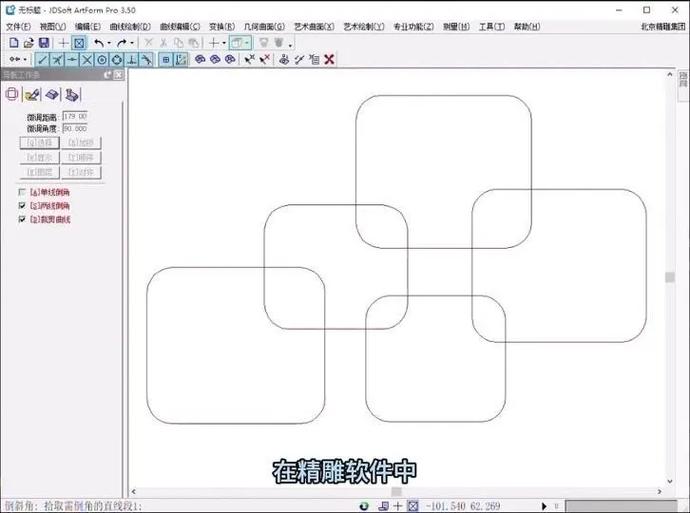Click the list-properties icon beside red X
Screen dimensions: 690x513
(314, 59)
